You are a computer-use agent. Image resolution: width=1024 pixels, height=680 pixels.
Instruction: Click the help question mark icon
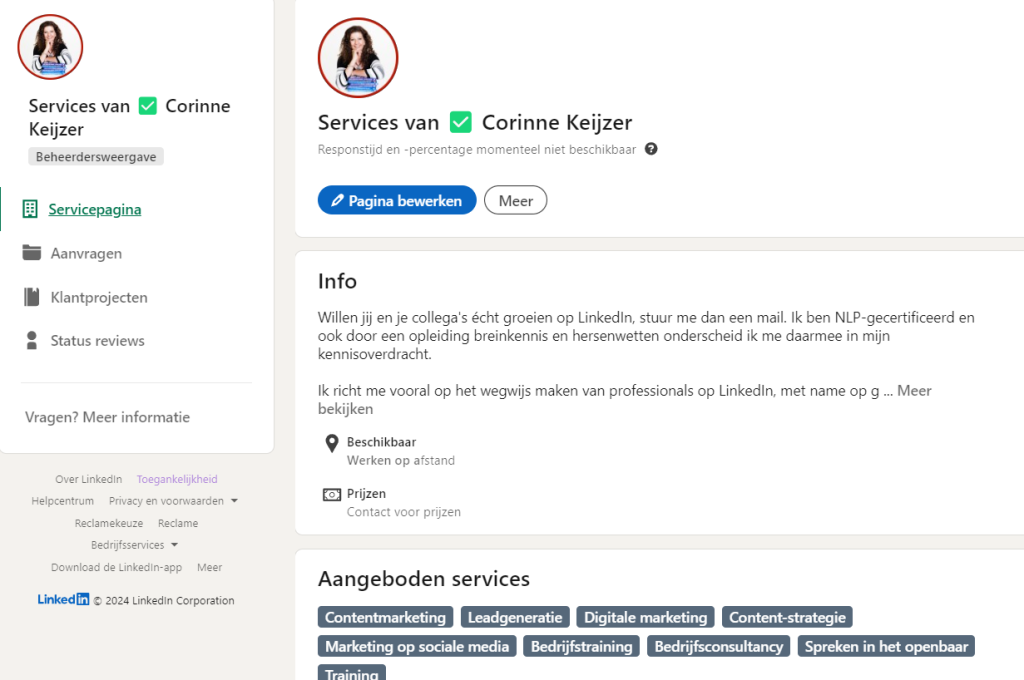click(x=651, y=149)
